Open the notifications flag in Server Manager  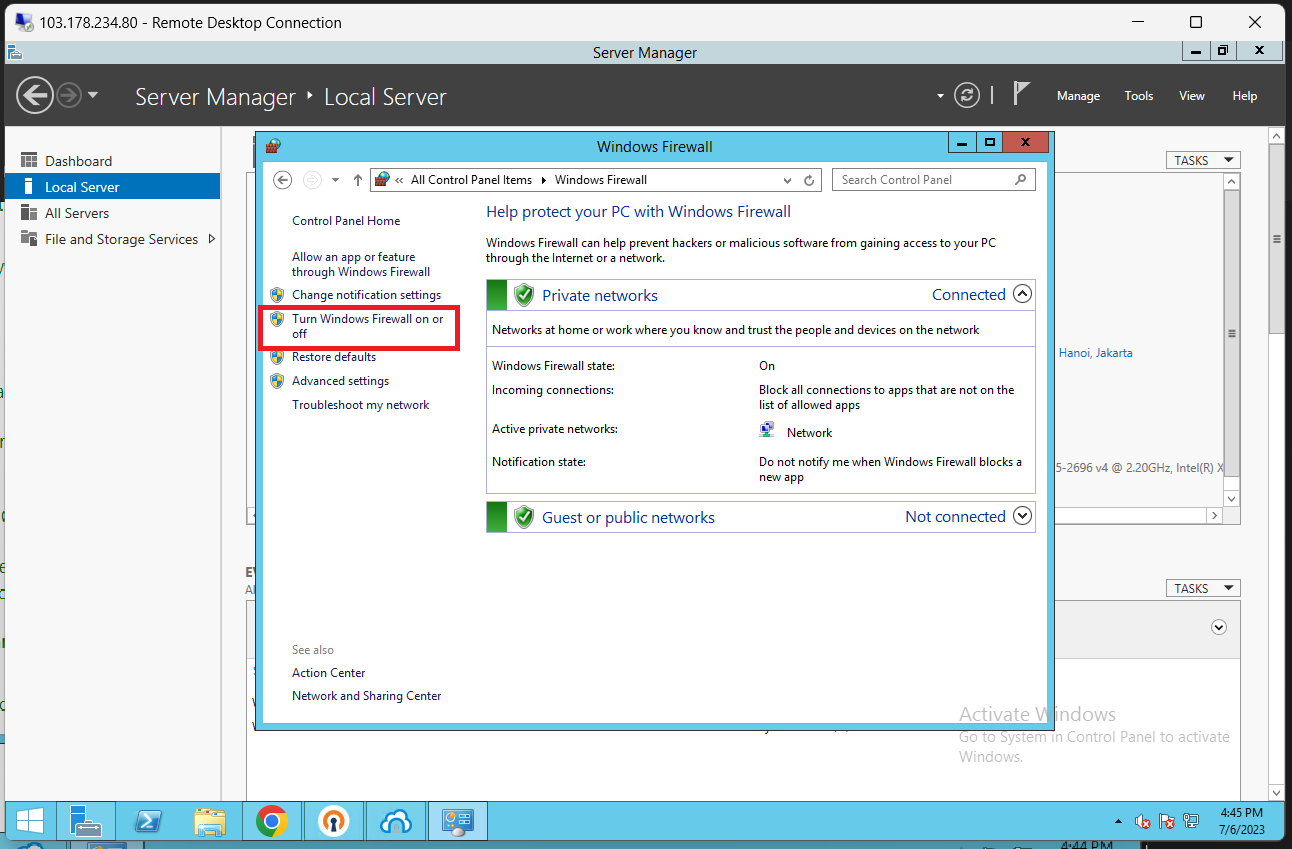[x=1021, y=94]
